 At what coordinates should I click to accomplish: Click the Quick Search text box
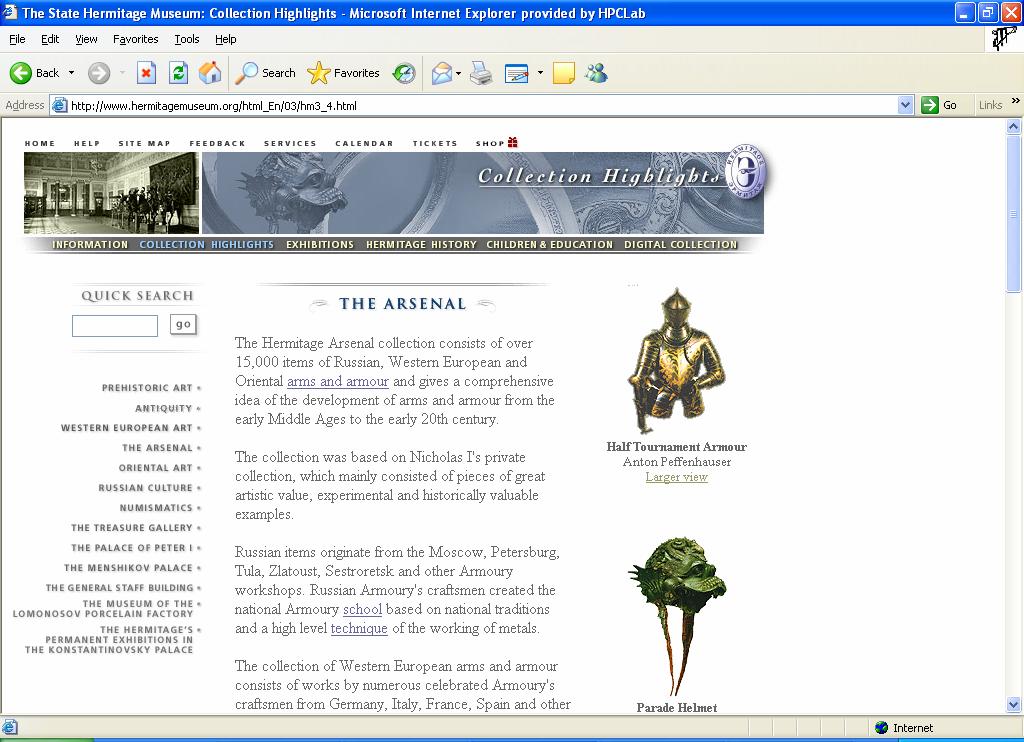(115, 325)
